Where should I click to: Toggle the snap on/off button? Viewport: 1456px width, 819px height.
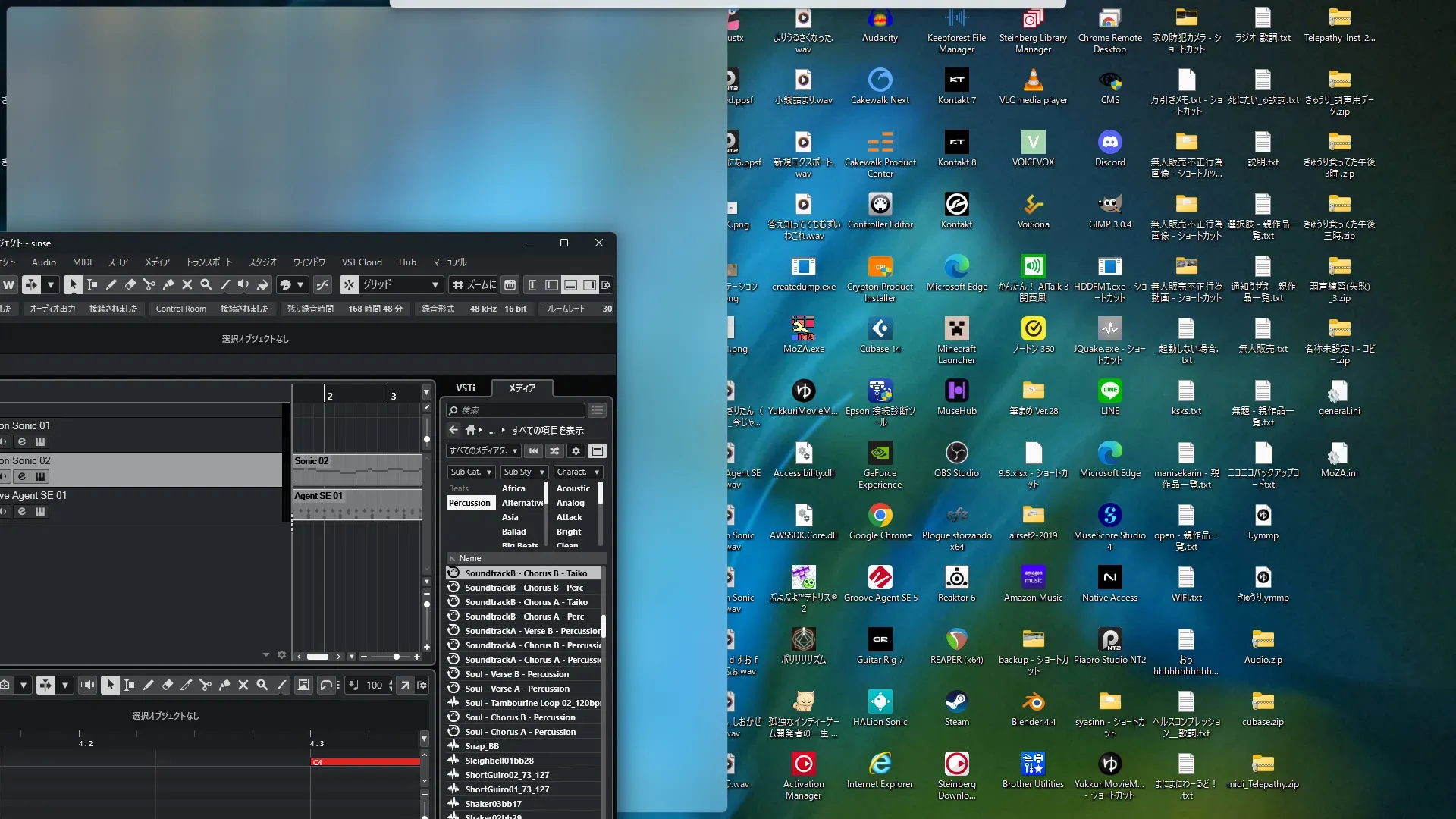[x=349, y=285]
